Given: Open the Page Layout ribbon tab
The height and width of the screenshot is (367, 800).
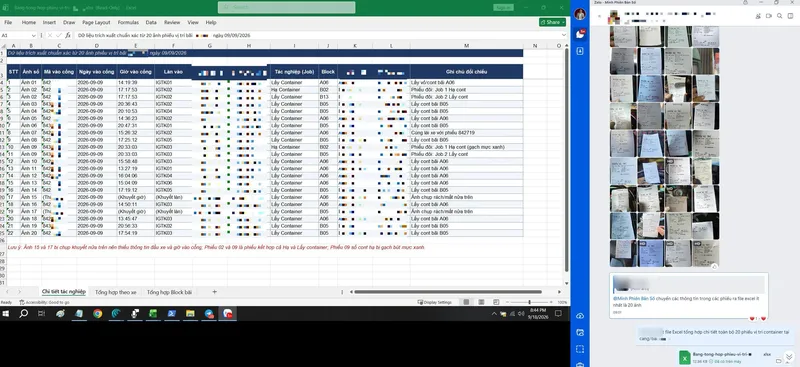Looking at the screenshot, I should 96,22.
